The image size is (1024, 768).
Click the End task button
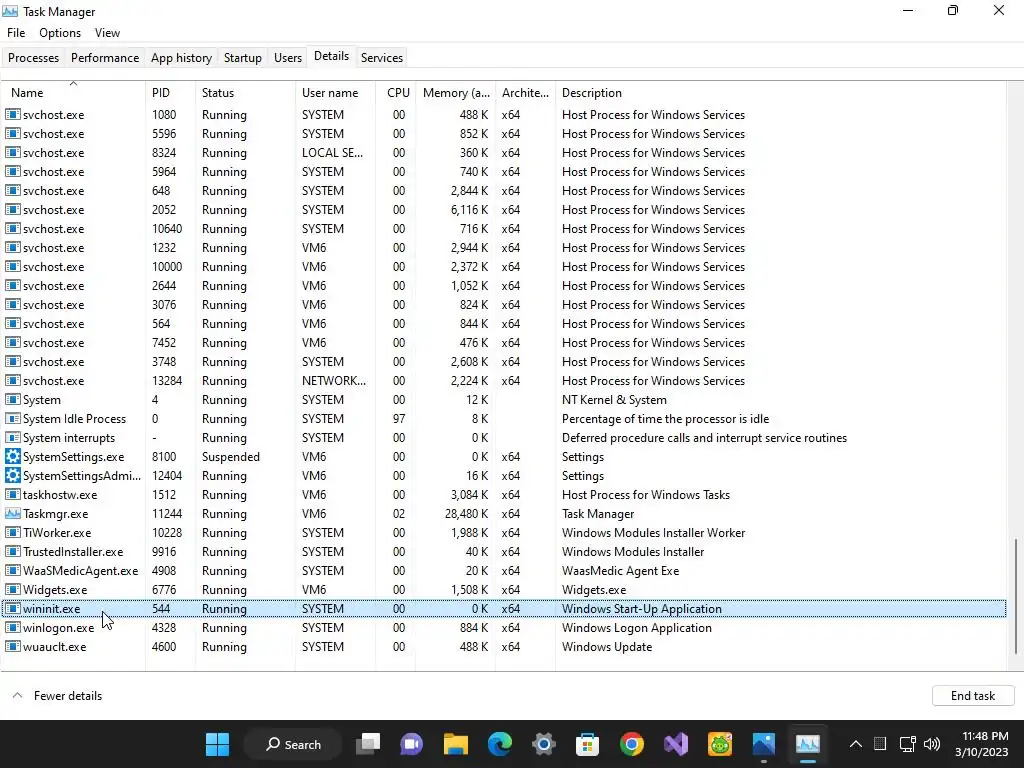[973, 696]
